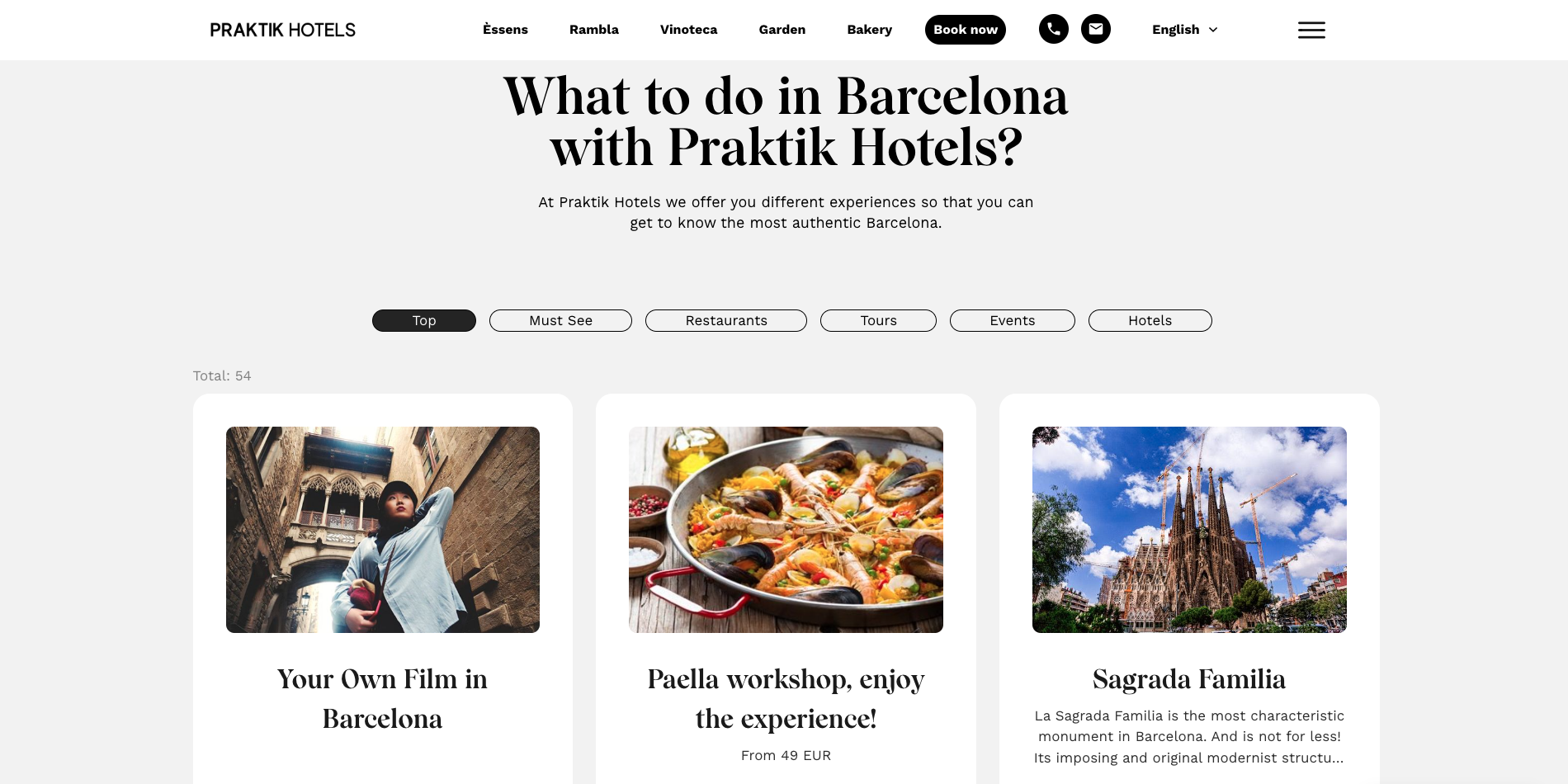The height and width of the screenshot is (784, 1568).
Task: Click the email envelope icon
Action: pos(1096,30)
